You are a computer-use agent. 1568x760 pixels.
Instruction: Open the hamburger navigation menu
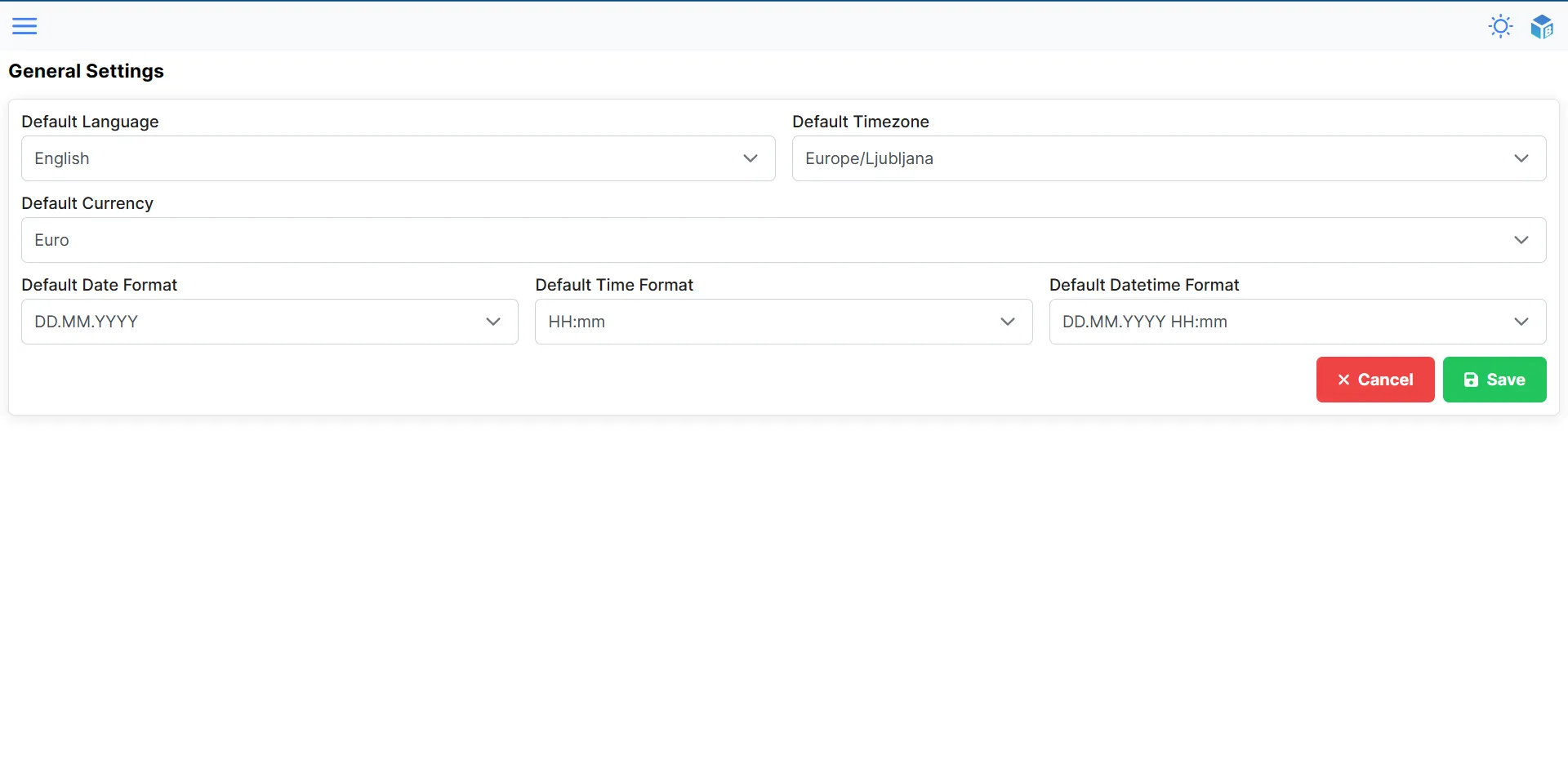[x=25, y=25]
